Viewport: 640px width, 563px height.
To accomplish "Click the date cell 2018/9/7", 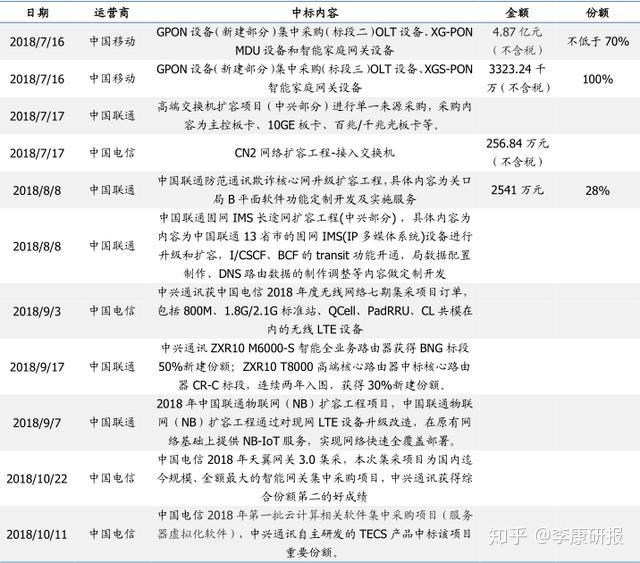I will [37, 423].
